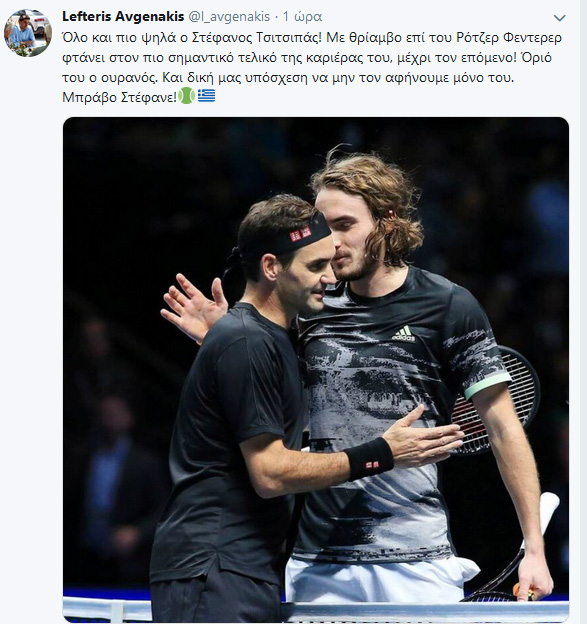
Task: Open Lefteris Avgenakis profile avatar
Action: (28, 33)
